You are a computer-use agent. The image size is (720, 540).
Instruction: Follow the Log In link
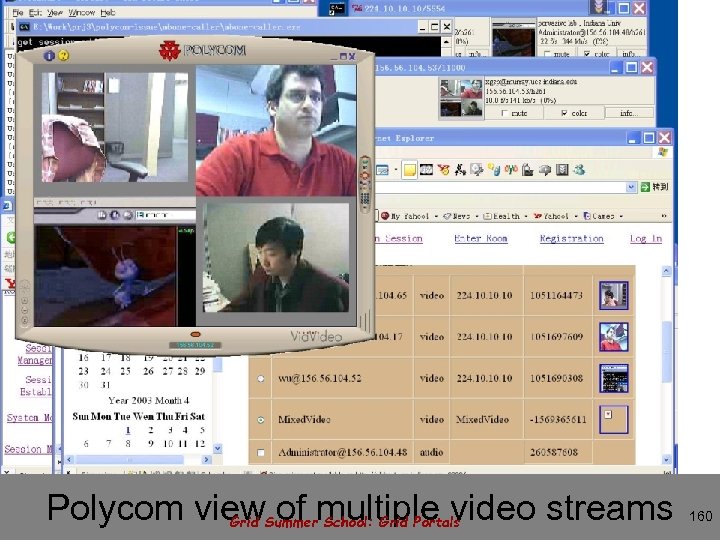click(646, 238)
